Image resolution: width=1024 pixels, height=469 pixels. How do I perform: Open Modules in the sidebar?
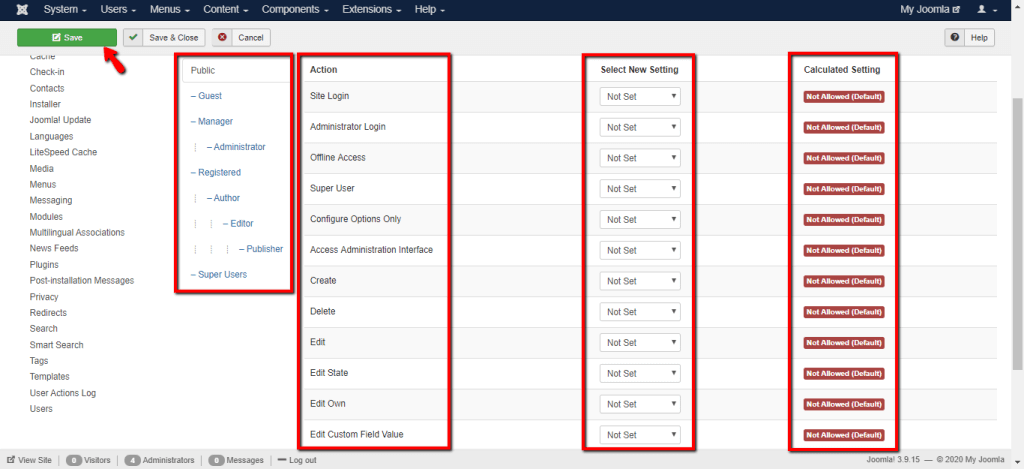[46, 217]
